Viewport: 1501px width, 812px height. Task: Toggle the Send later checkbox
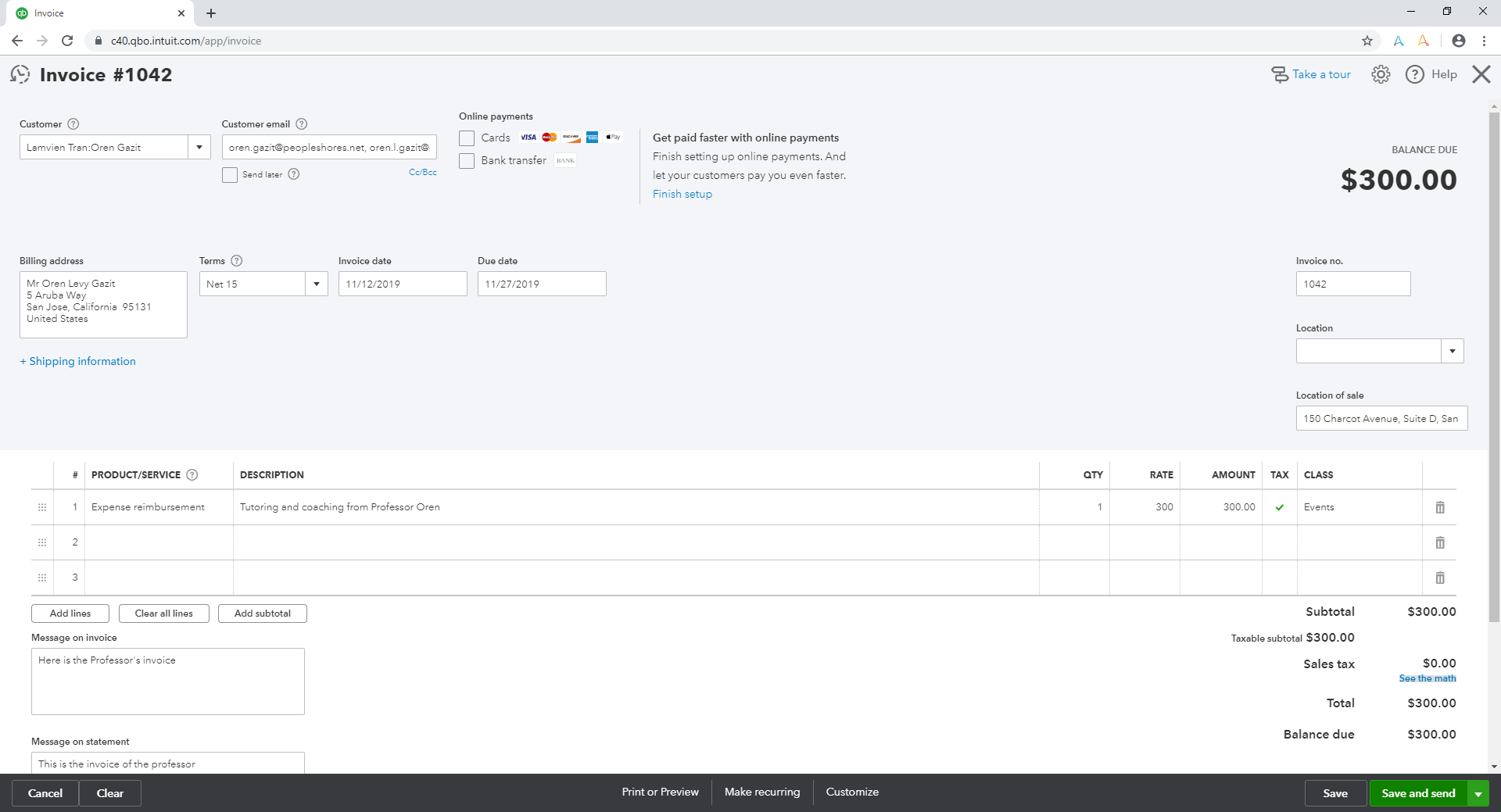pyautogui.click(x=230, y=175)
